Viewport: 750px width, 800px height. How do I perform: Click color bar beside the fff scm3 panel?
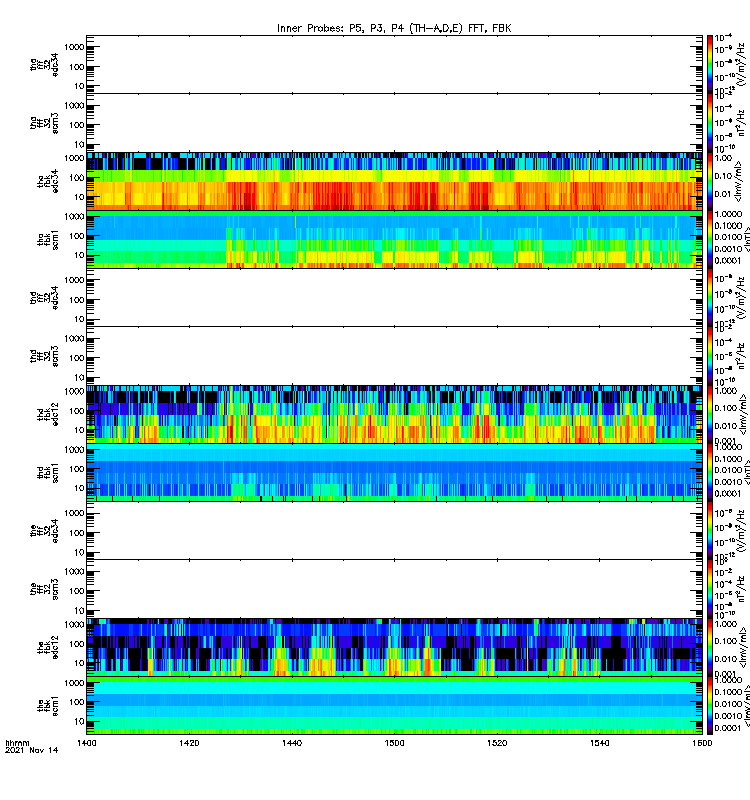(710, 589)
